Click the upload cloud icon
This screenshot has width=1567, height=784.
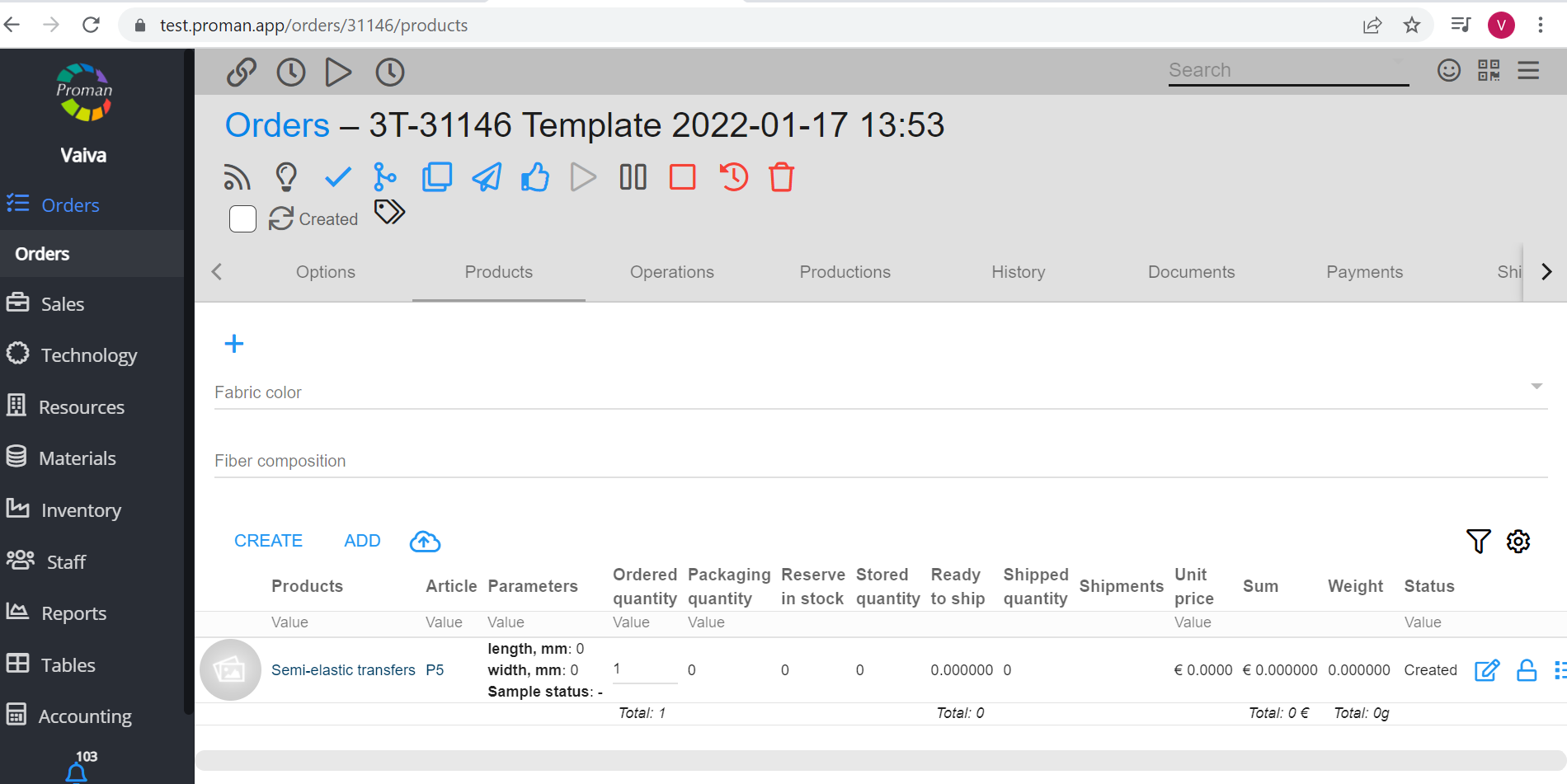425,542
